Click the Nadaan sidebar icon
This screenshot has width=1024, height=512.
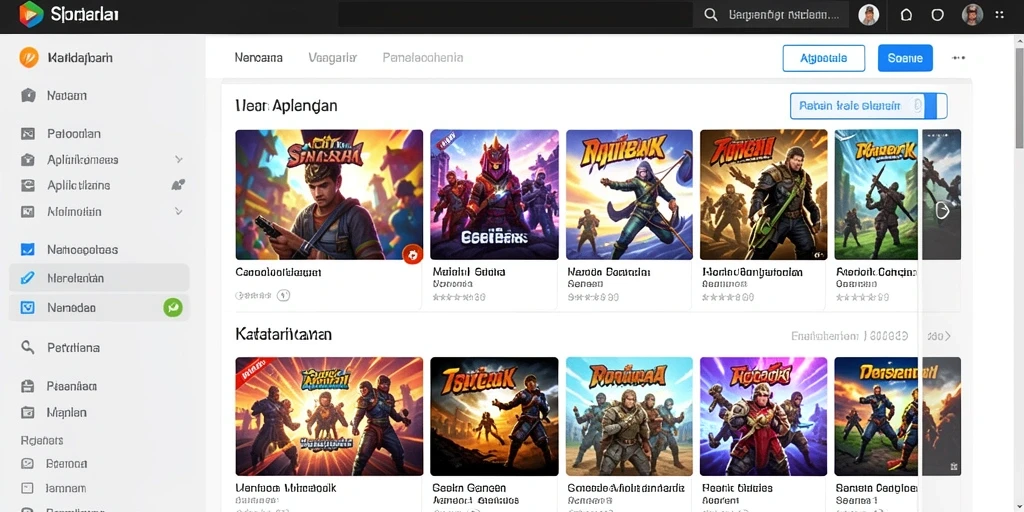pos(28,95)
